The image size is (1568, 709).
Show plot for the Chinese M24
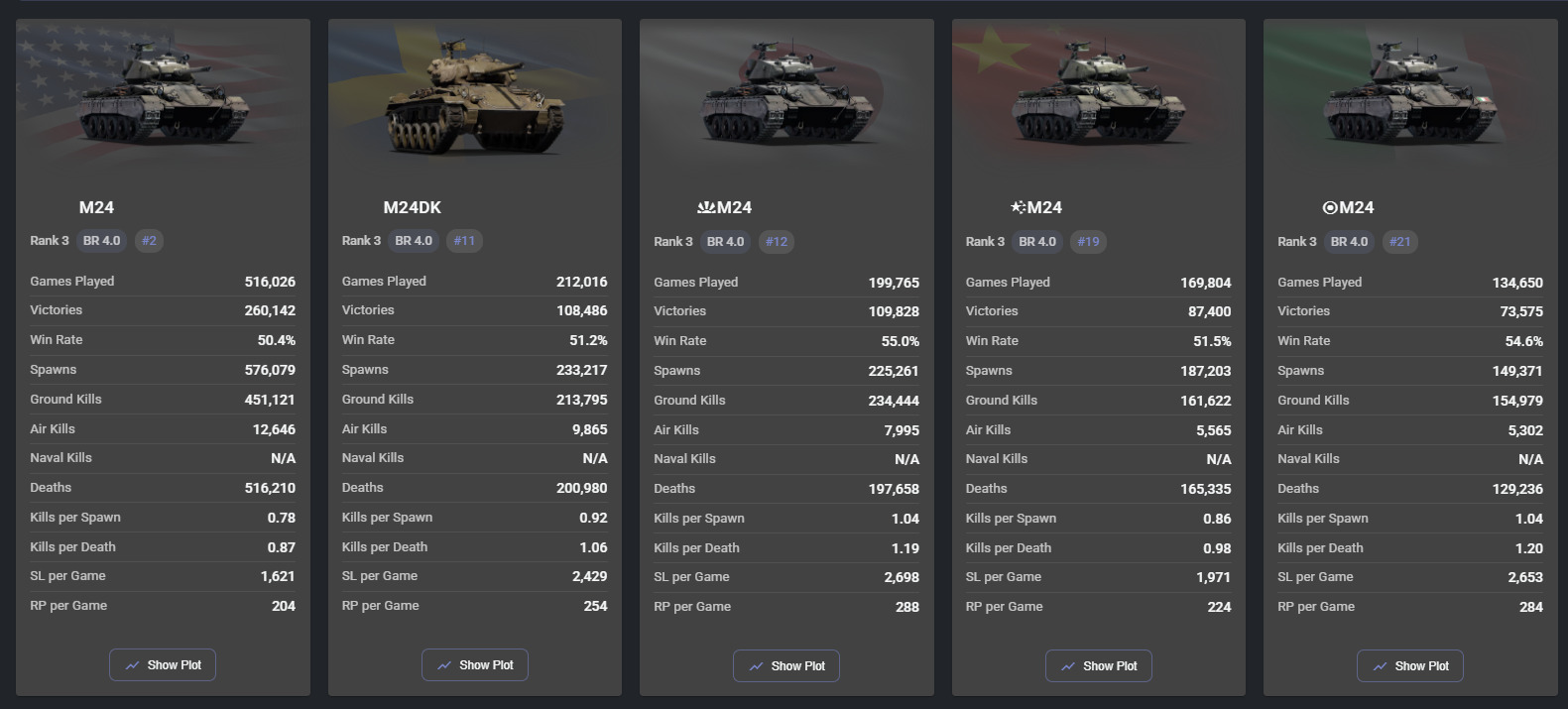(x=1098, y=666)
